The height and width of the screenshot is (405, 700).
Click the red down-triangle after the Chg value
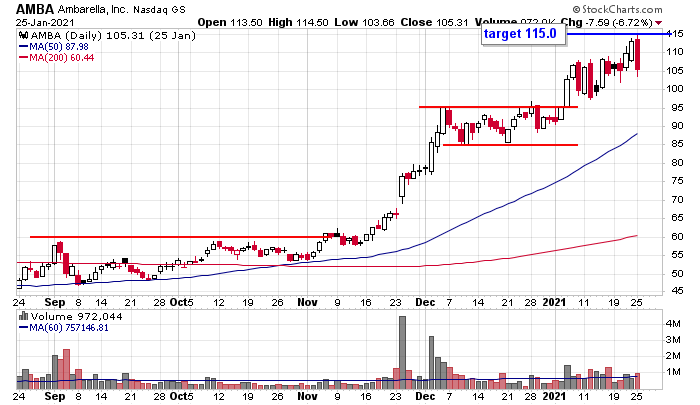pyautogui.click(x=659, y=23)
